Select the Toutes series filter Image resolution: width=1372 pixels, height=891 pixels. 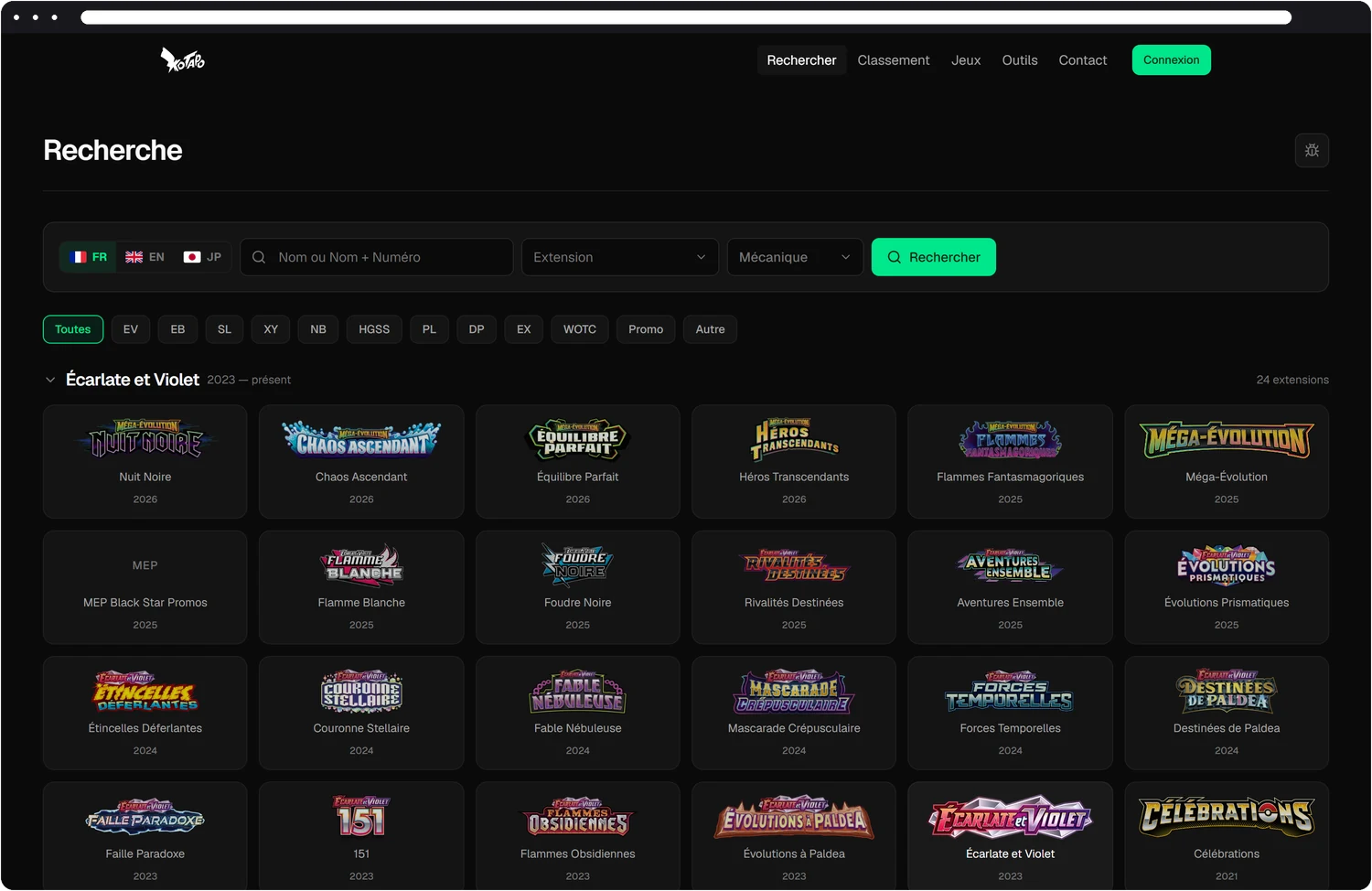(73, 329)
